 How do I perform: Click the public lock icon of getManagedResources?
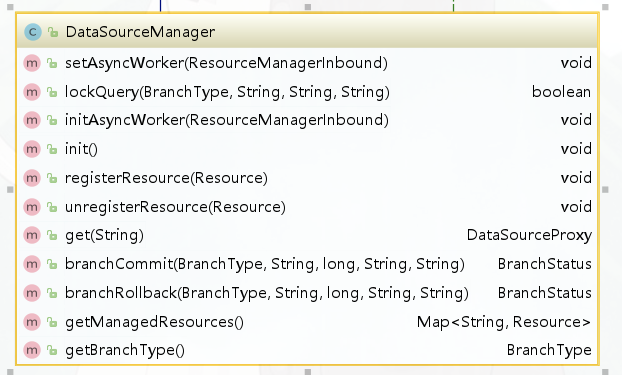[52, 322]
